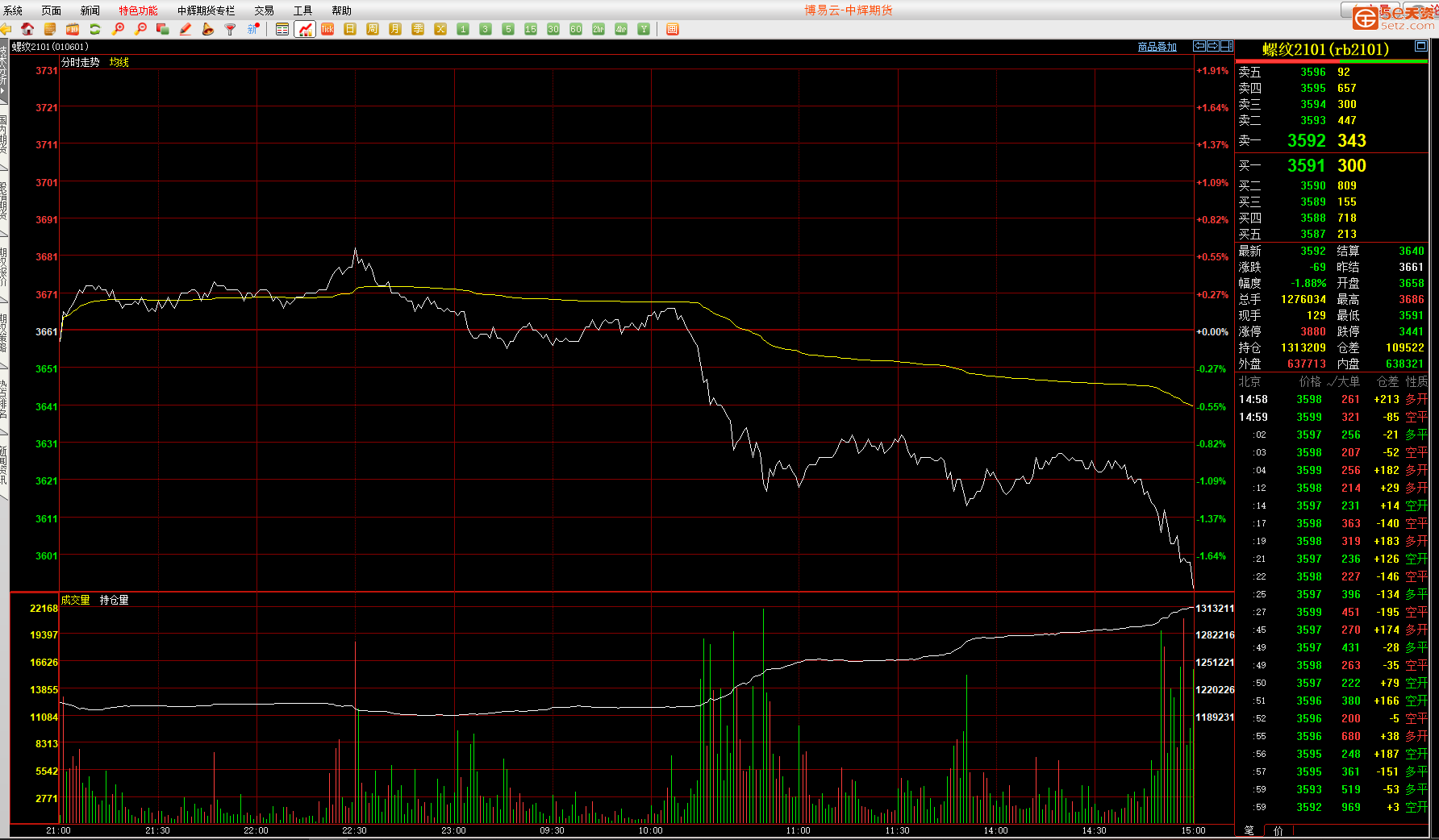Click the back arrow toolbar icon

(x=6, y=29)
